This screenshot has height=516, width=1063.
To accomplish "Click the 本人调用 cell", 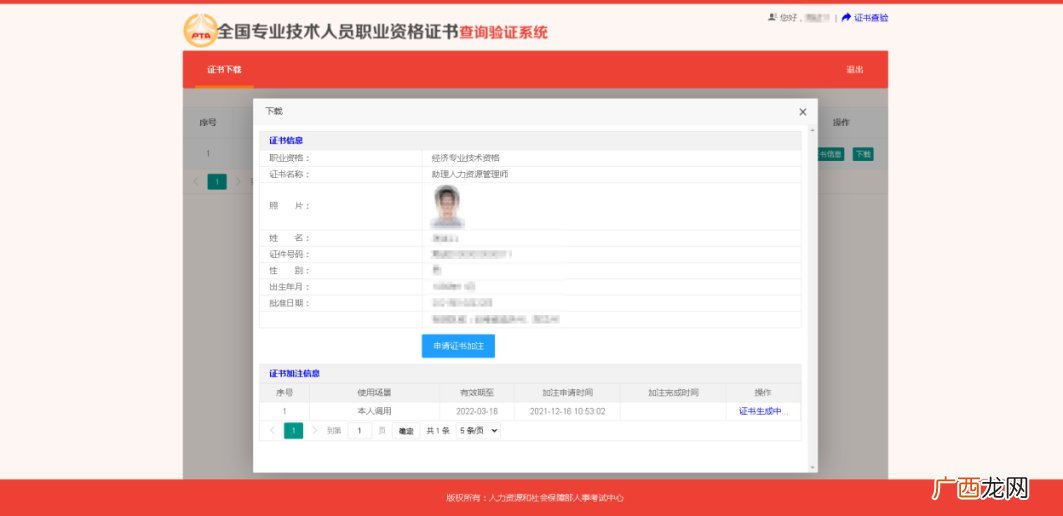I will point(374,411).
